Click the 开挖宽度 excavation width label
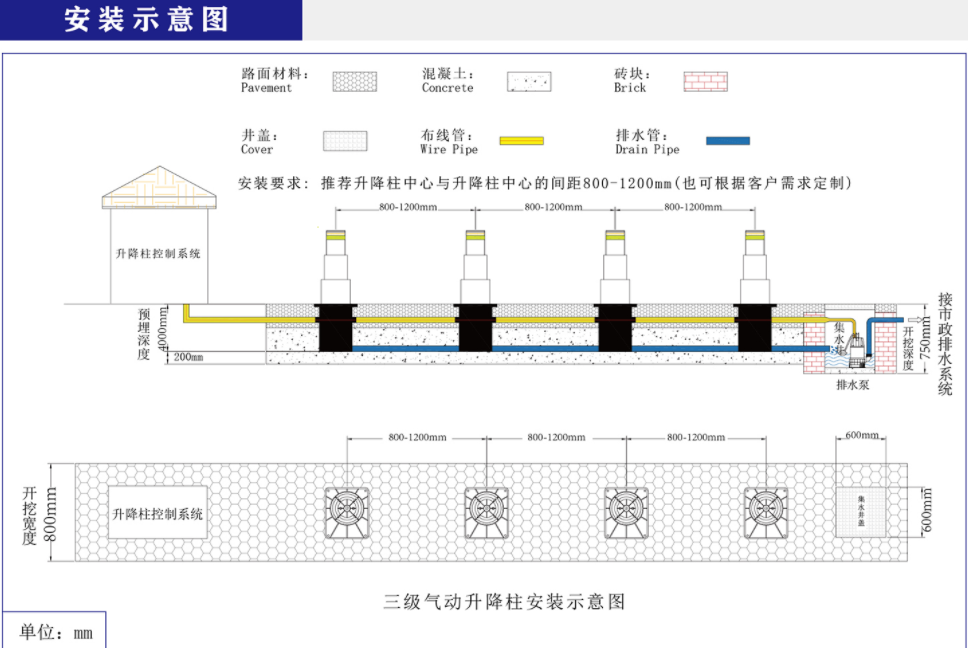This screenshot has width=968, height=648. tap(29, 516)
